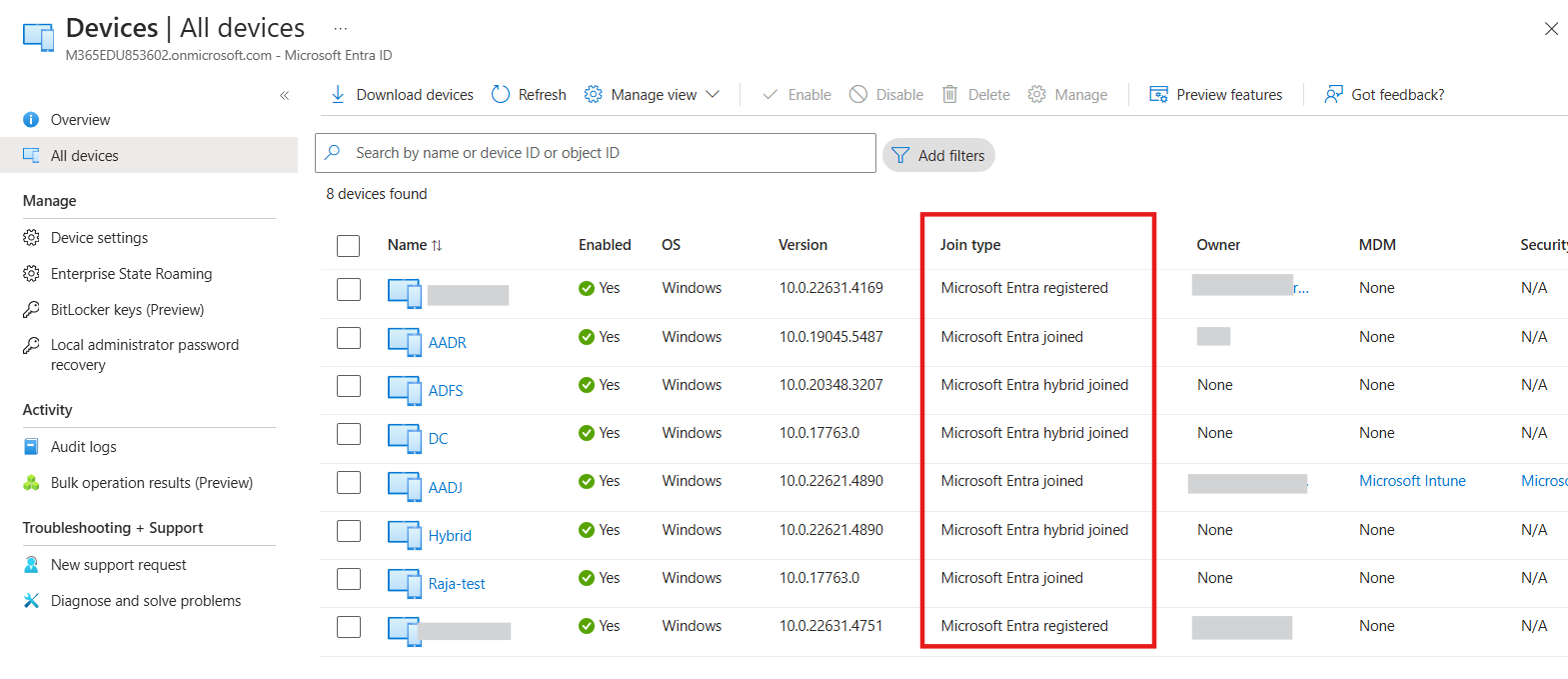Check the box for version 10.0.22631.4169 device

349,289
